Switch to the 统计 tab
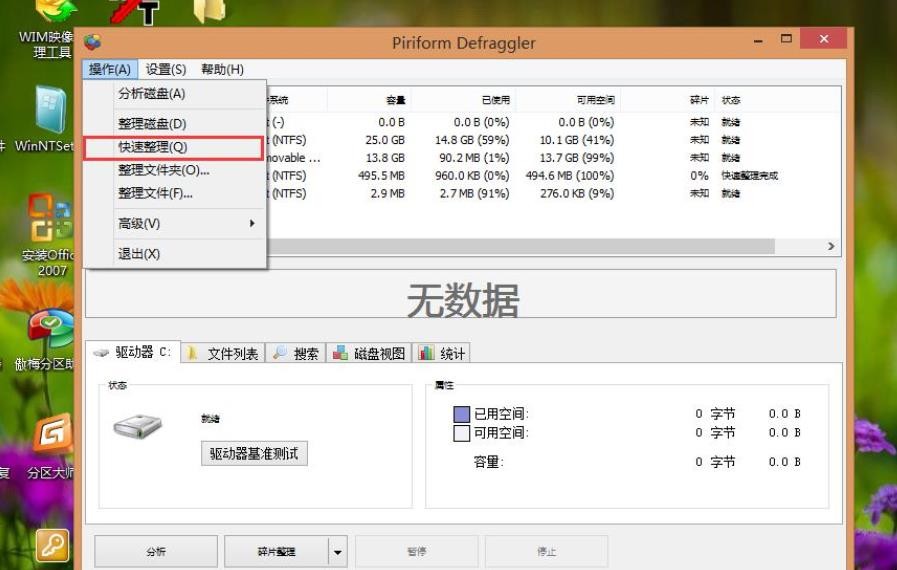Viewport: 897px width, 570px height. coord(441,354)
